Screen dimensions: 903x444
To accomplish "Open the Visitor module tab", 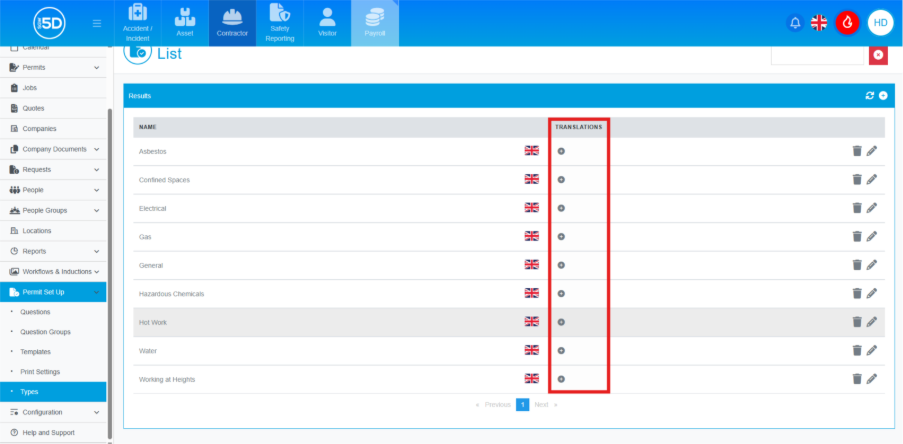I will 327,23.
